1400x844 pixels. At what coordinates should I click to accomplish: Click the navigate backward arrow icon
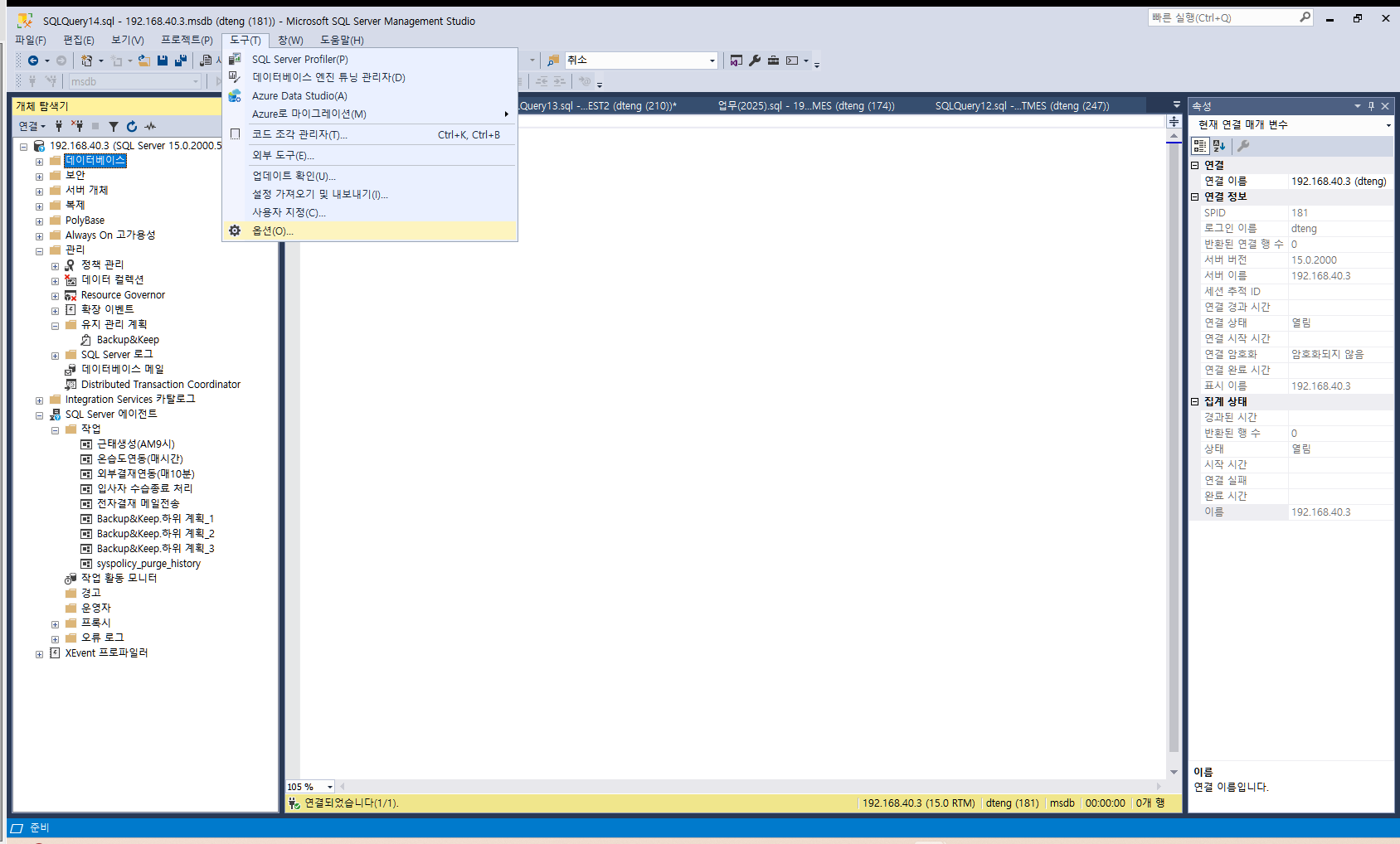pyautogui.click(x=33, y=61)
